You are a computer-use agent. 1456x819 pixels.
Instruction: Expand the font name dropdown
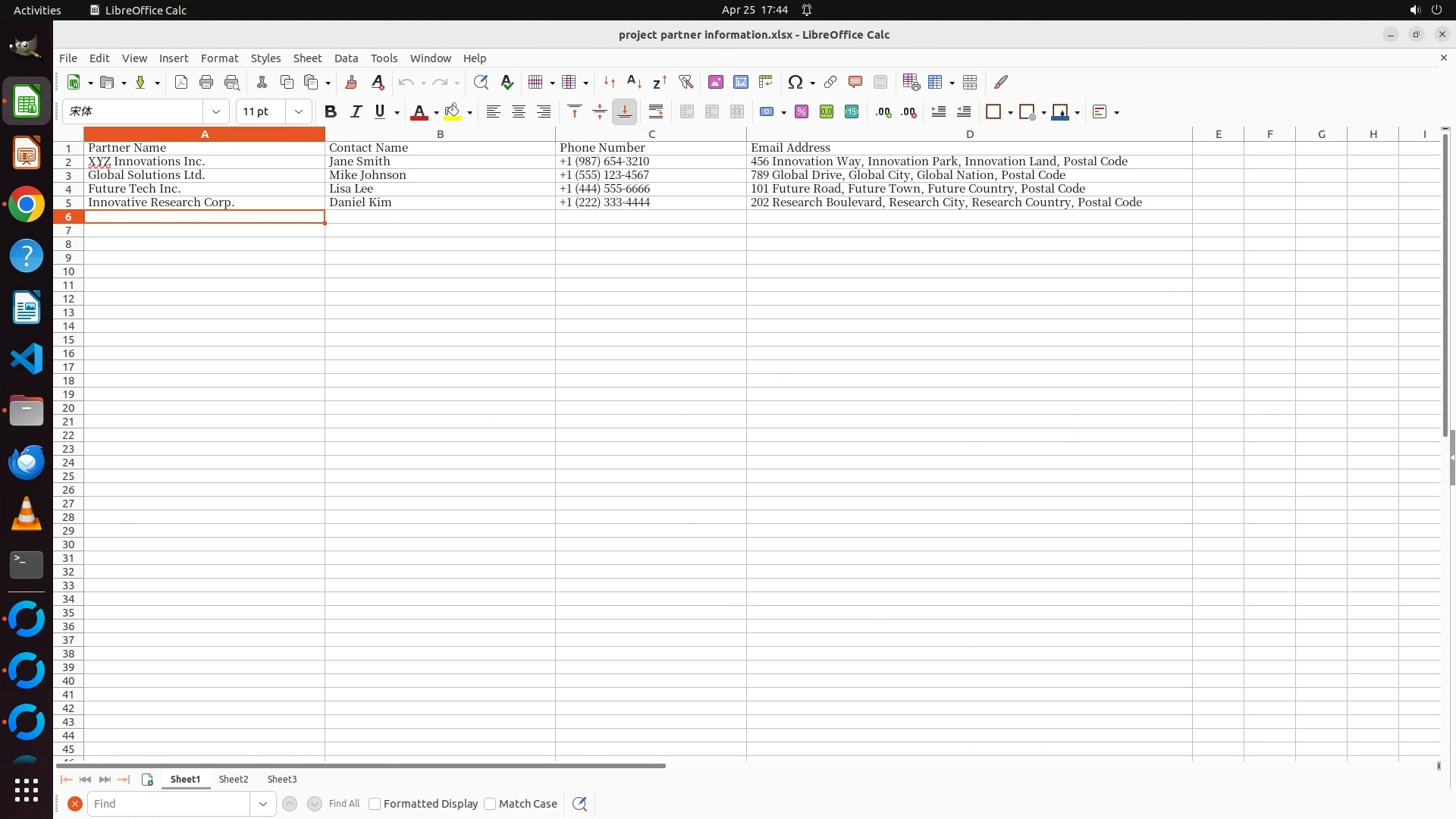216,112
